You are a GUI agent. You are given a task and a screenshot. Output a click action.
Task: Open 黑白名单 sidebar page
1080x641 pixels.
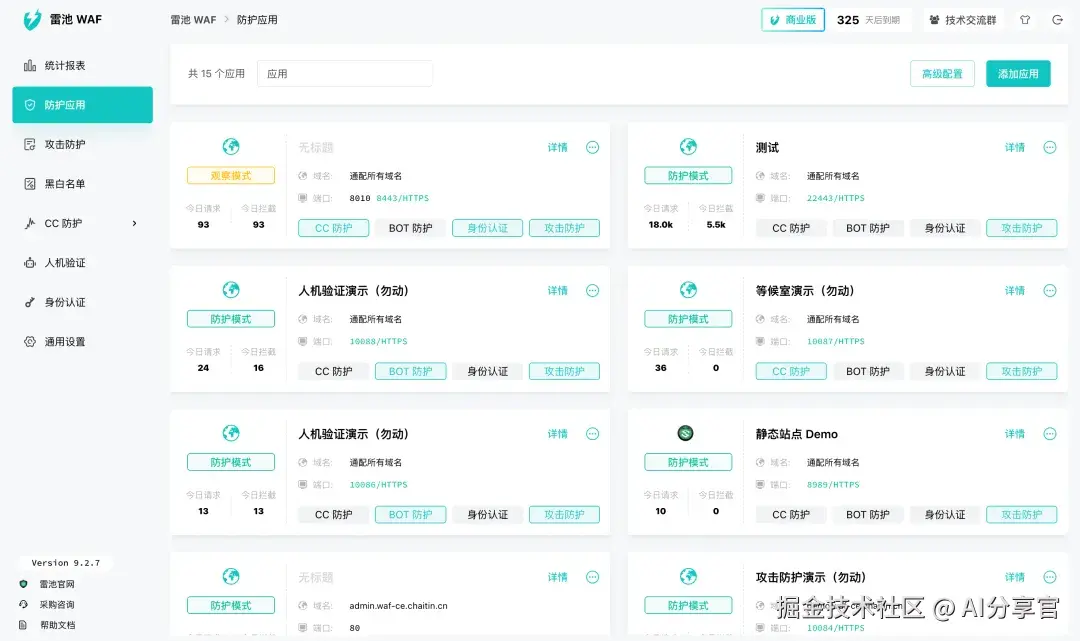(83, 184)
